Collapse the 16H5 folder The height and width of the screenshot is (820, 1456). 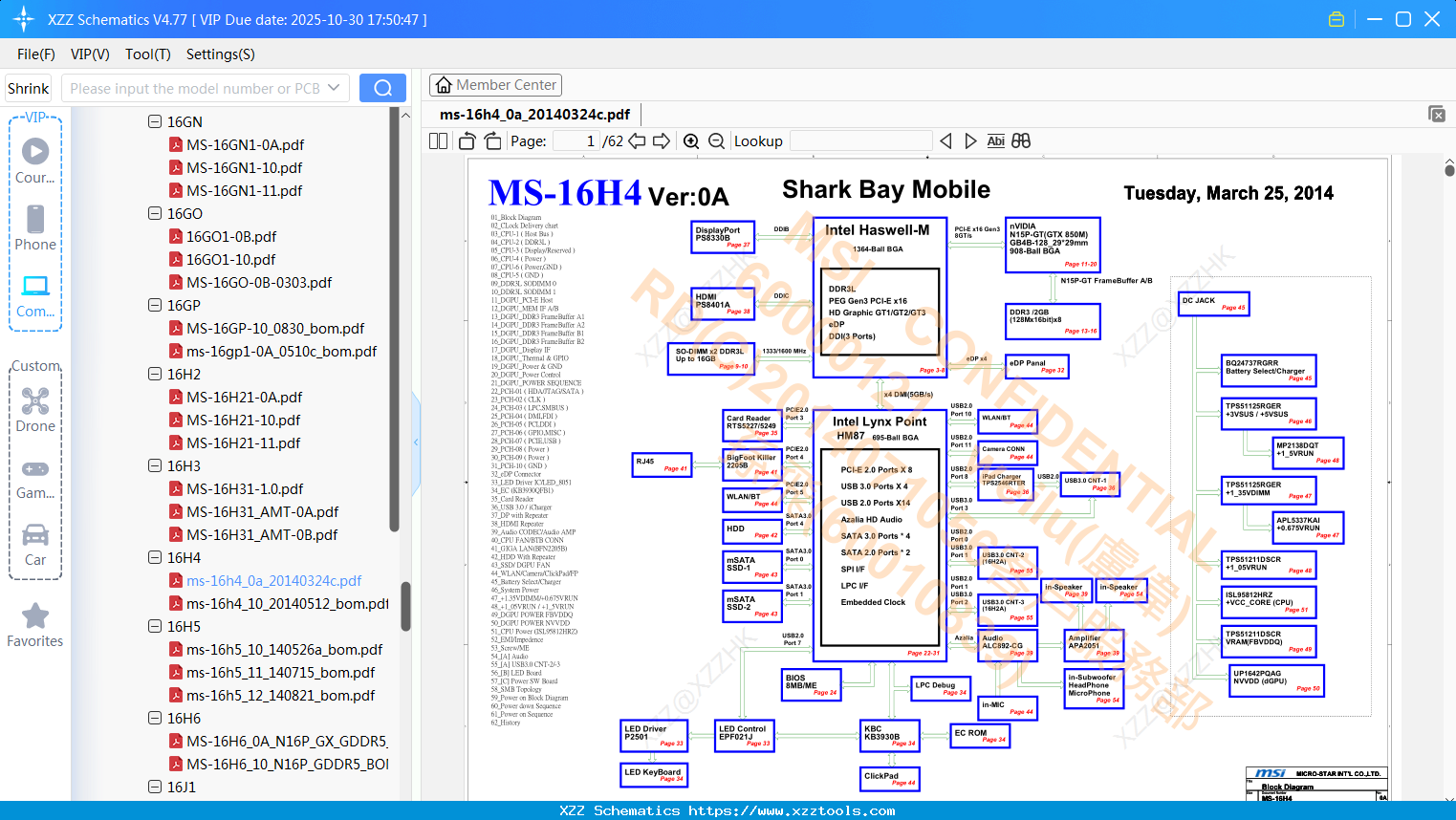(x=155, y=627)
